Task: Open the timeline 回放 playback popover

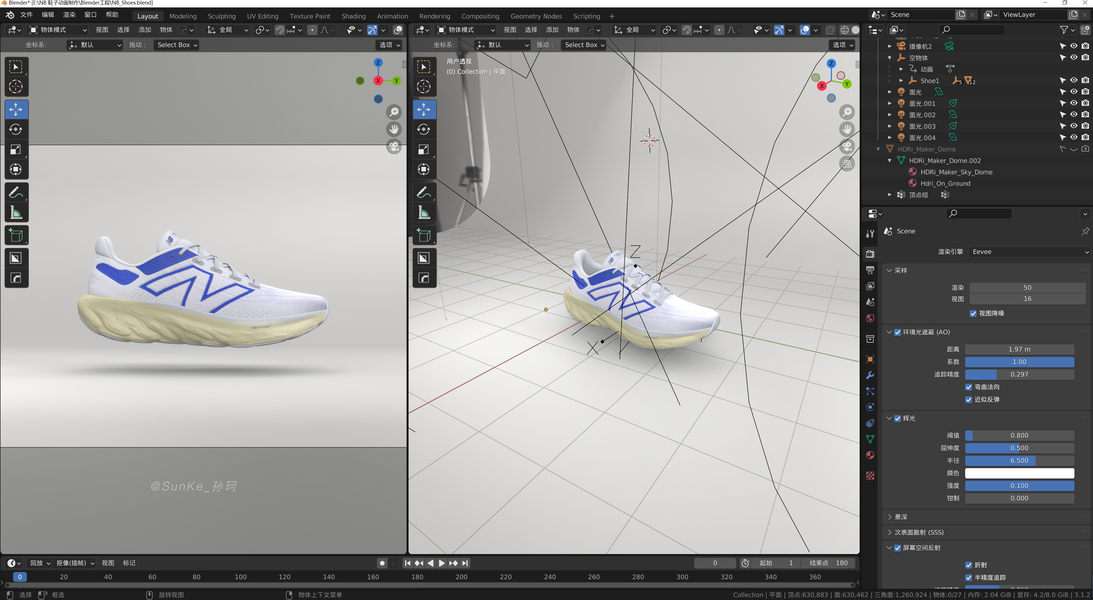Action: (39, 563)
